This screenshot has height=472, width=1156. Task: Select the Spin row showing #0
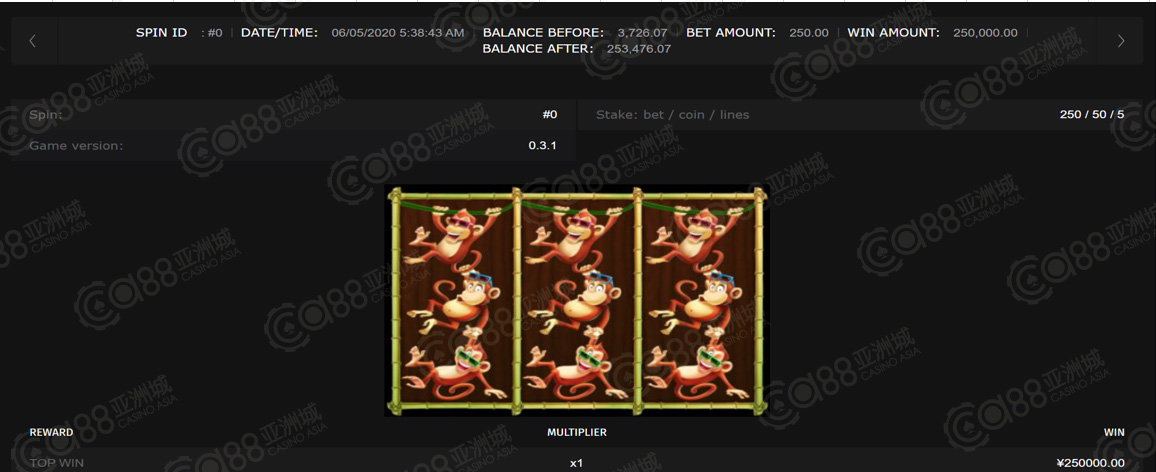293,114
